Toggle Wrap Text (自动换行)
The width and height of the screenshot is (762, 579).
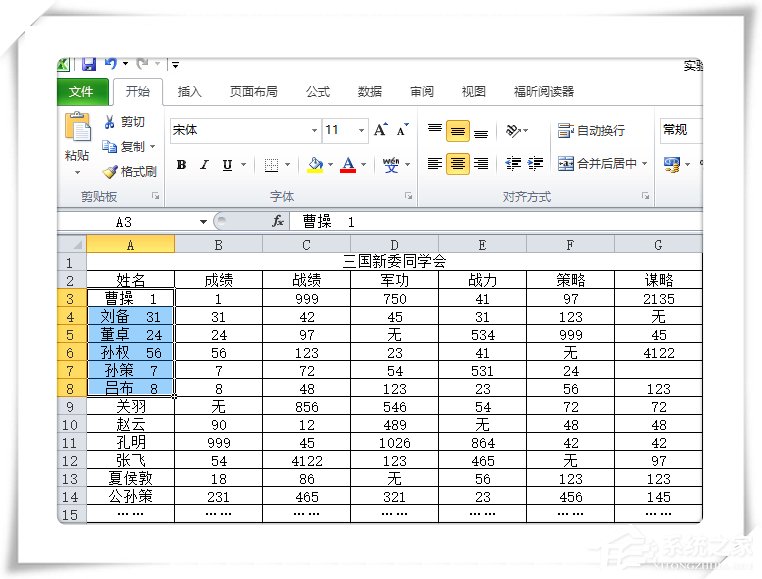pos(591,130)
